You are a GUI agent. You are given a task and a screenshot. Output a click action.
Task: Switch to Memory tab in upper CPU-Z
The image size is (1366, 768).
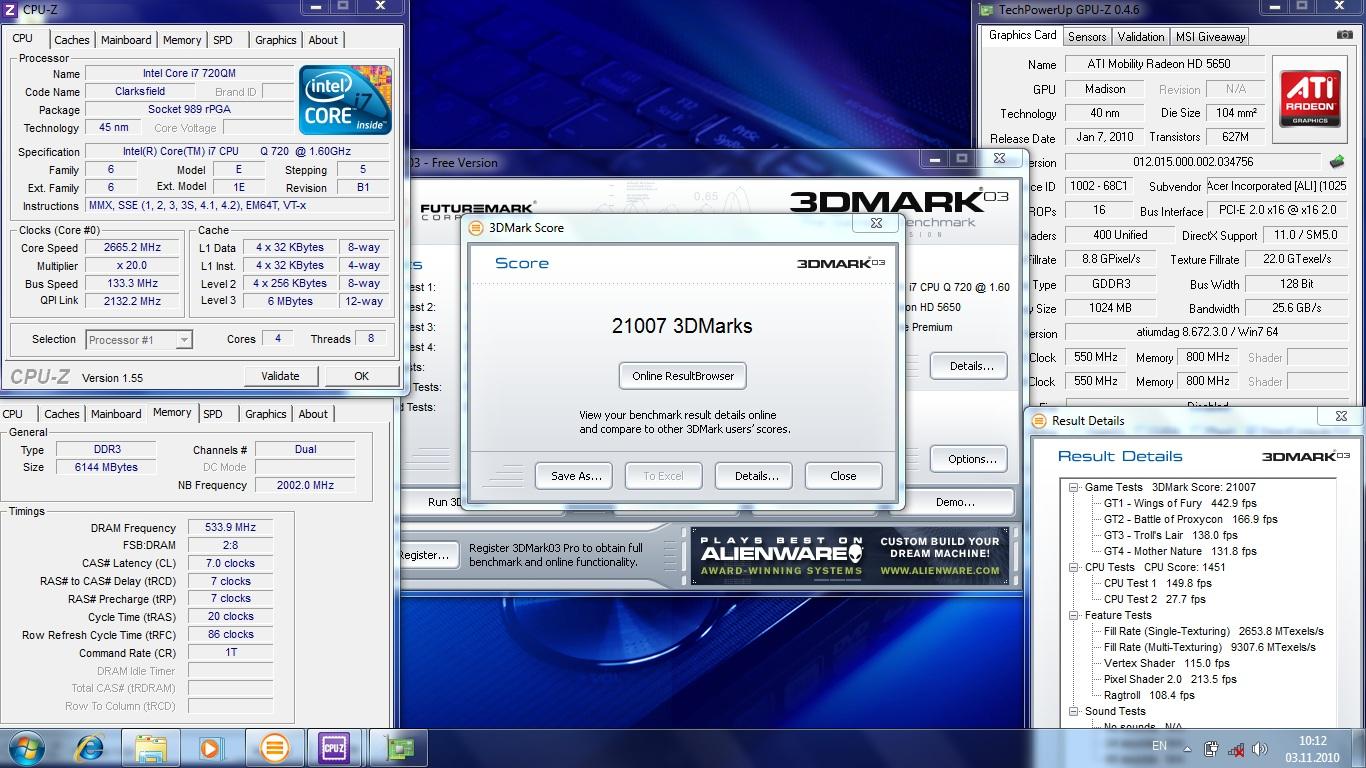(x=182, y=40)
